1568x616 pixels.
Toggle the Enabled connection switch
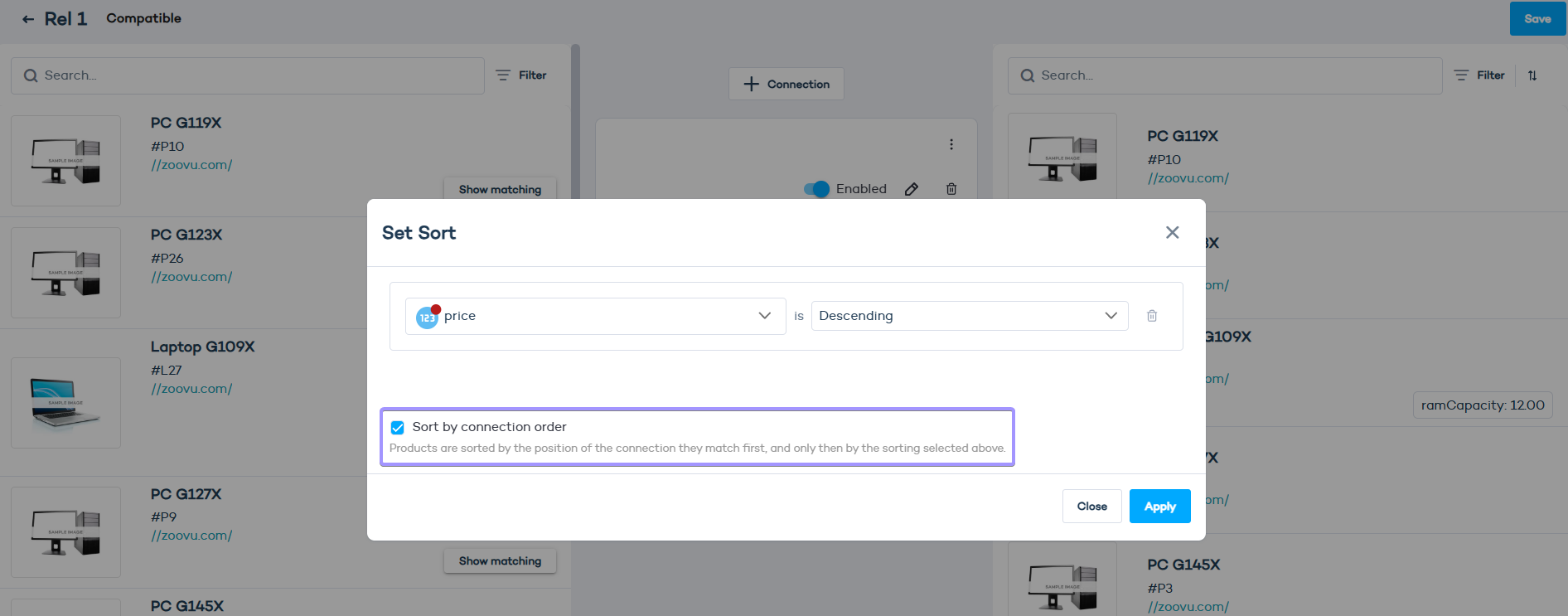[x=816, y=189]
